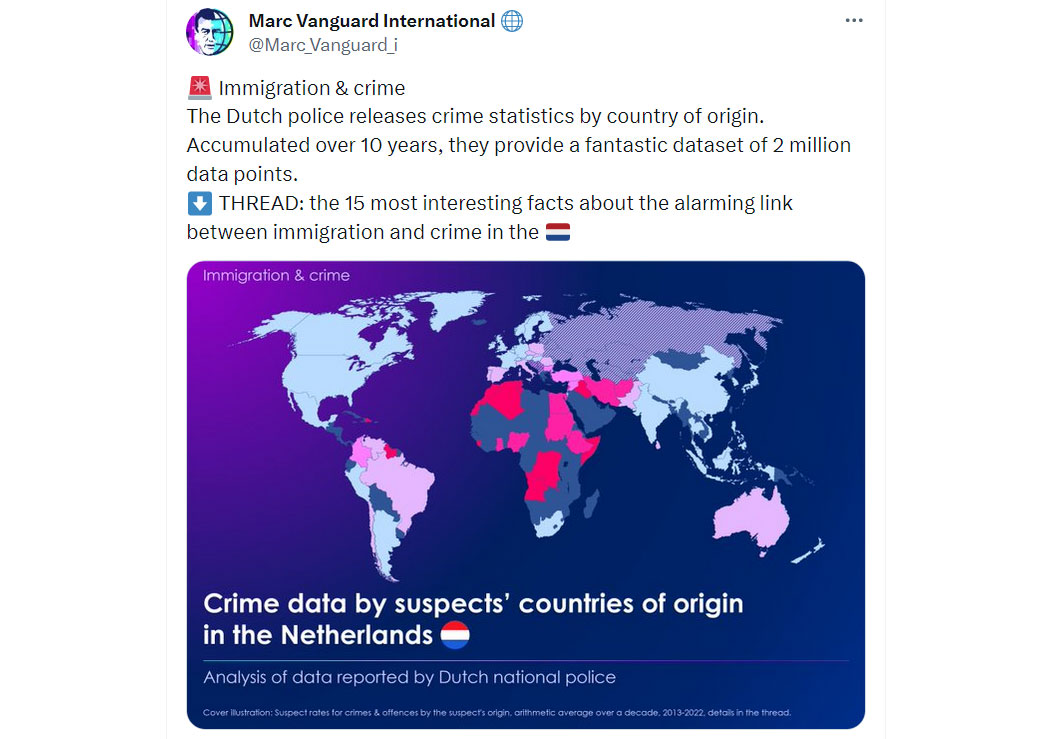This screenshot has width=1050, height=739.
Task: Click the 'Crime data by suspects' headline
Action: 473,619
